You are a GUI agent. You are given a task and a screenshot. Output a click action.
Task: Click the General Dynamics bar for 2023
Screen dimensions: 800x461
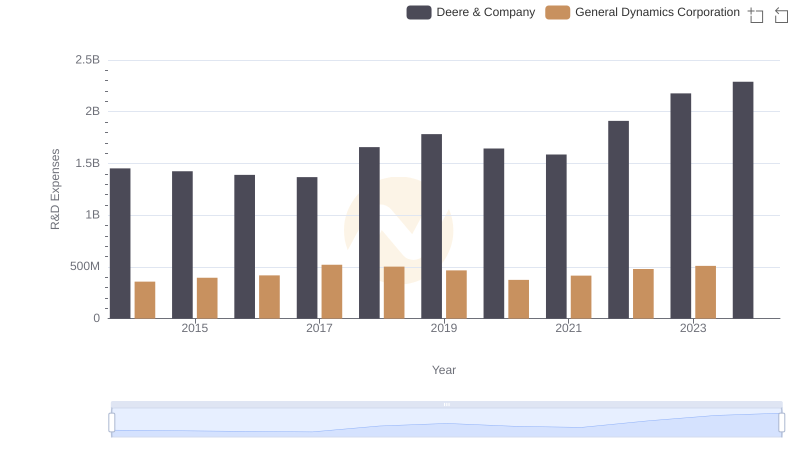click(706, 292)
